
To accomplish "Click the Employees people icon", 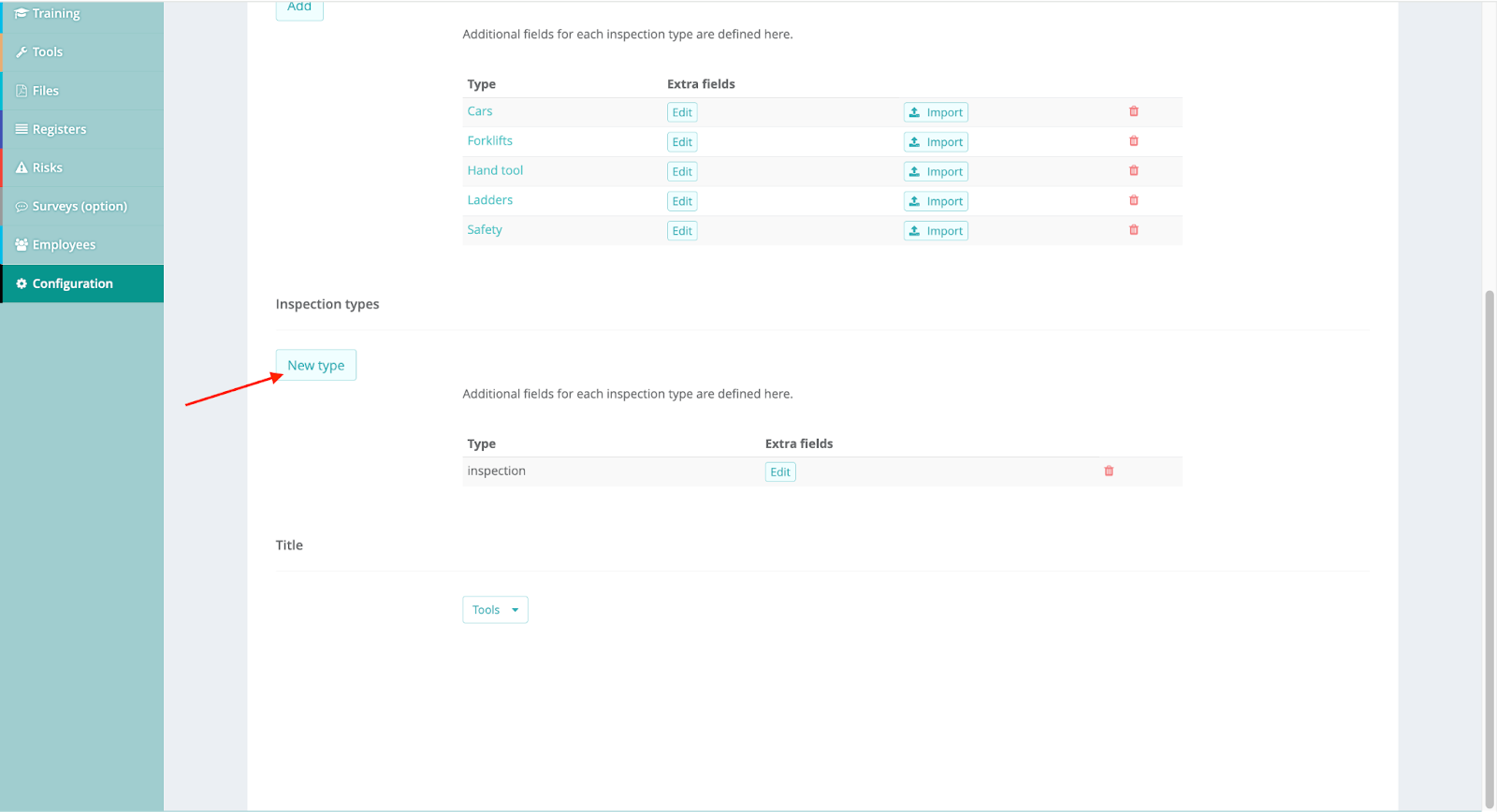I will pos(22,244).
